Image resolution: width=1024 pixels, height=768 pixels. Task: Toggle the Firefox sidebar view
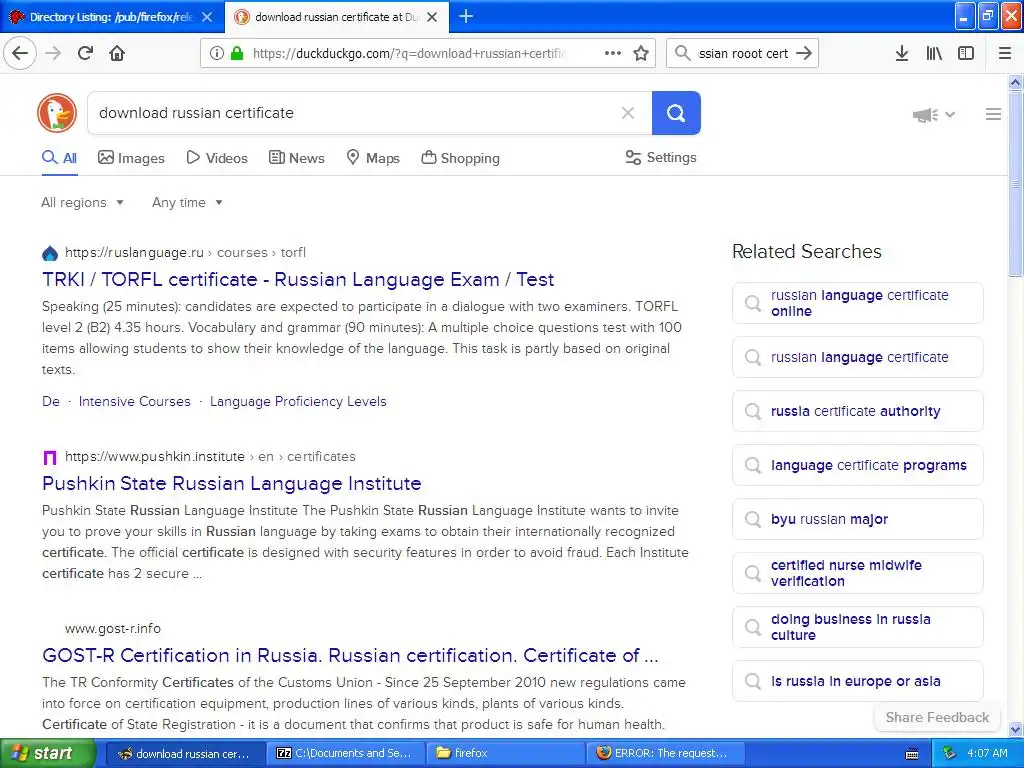tap(966, 53)
